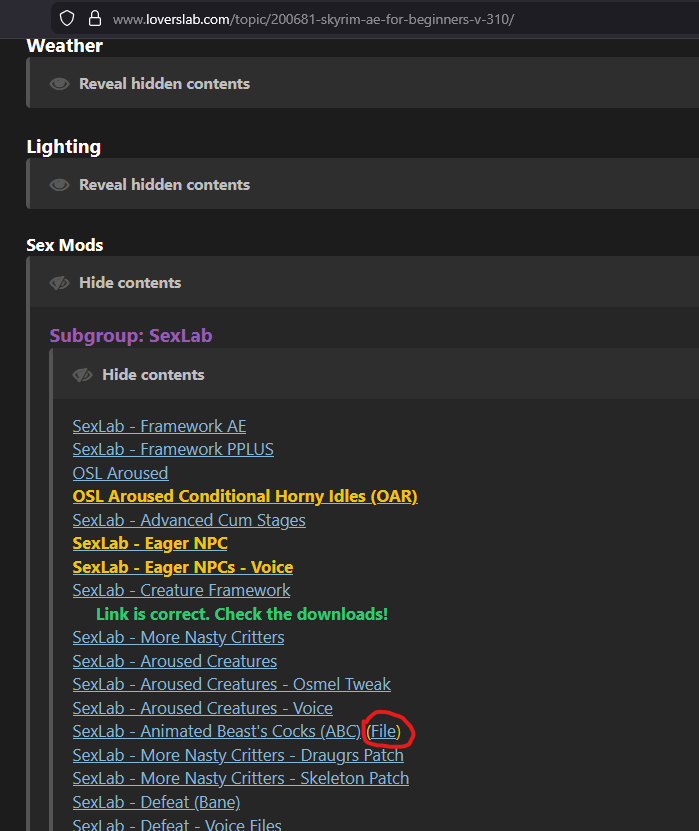Open SexLab - Advanced Cum Stages link

point(189,520)
